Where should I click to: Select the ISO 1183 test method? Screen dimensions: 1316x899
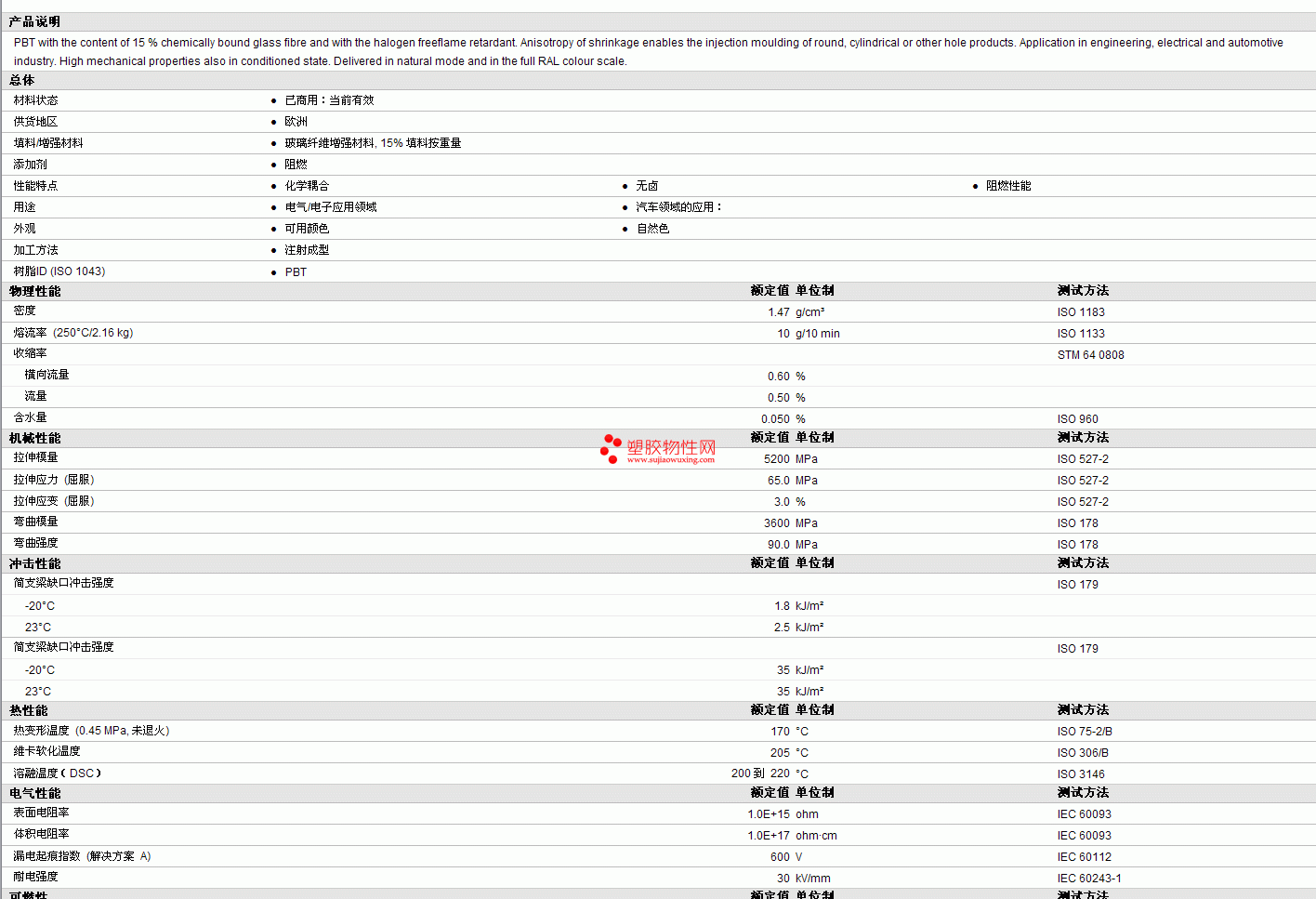point(1081,312)
